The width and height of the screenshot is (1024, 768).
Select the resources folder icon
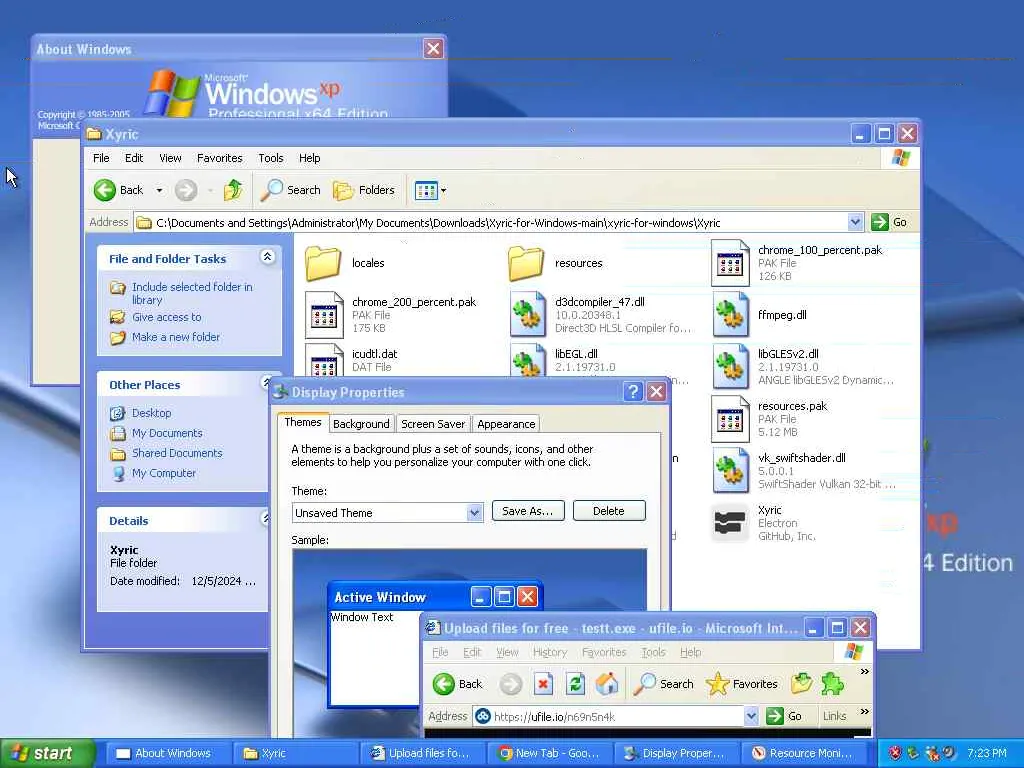526,263
